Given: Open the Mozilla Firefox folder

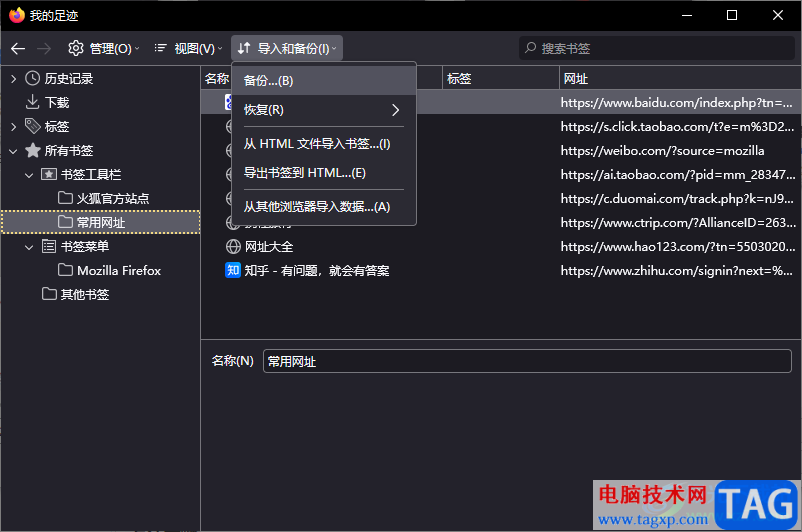Looking at the screenshot, I should pyautogui.click(x=119, y=271).
